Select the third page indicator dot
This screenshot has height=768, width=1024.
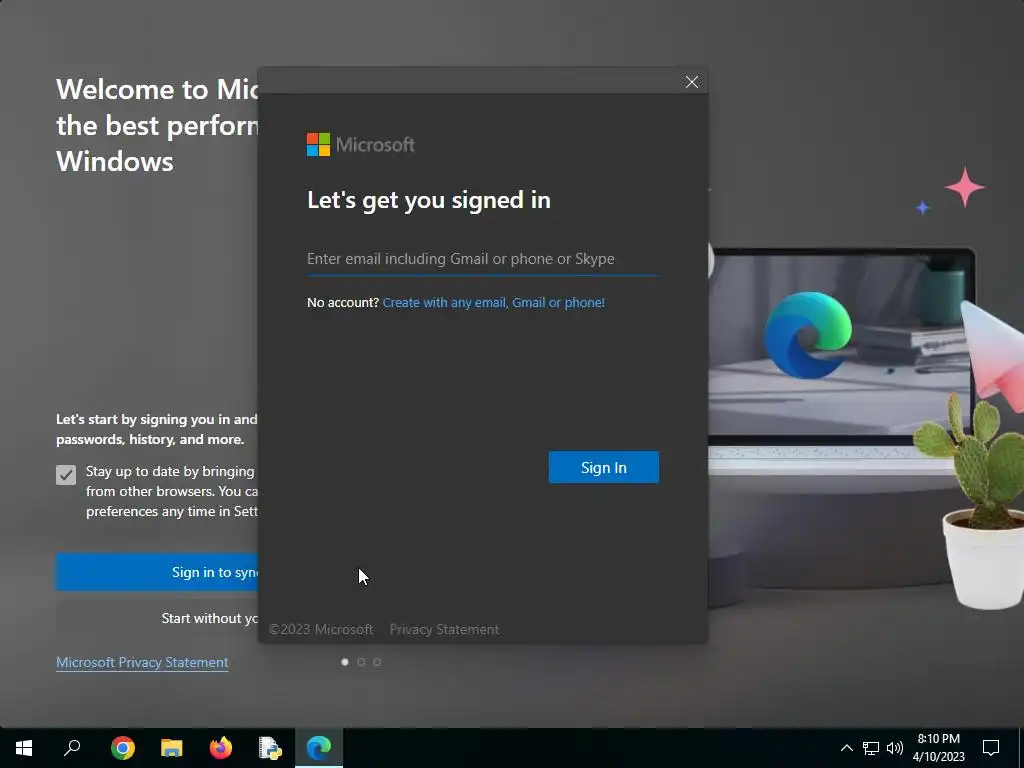click(377, 662)
